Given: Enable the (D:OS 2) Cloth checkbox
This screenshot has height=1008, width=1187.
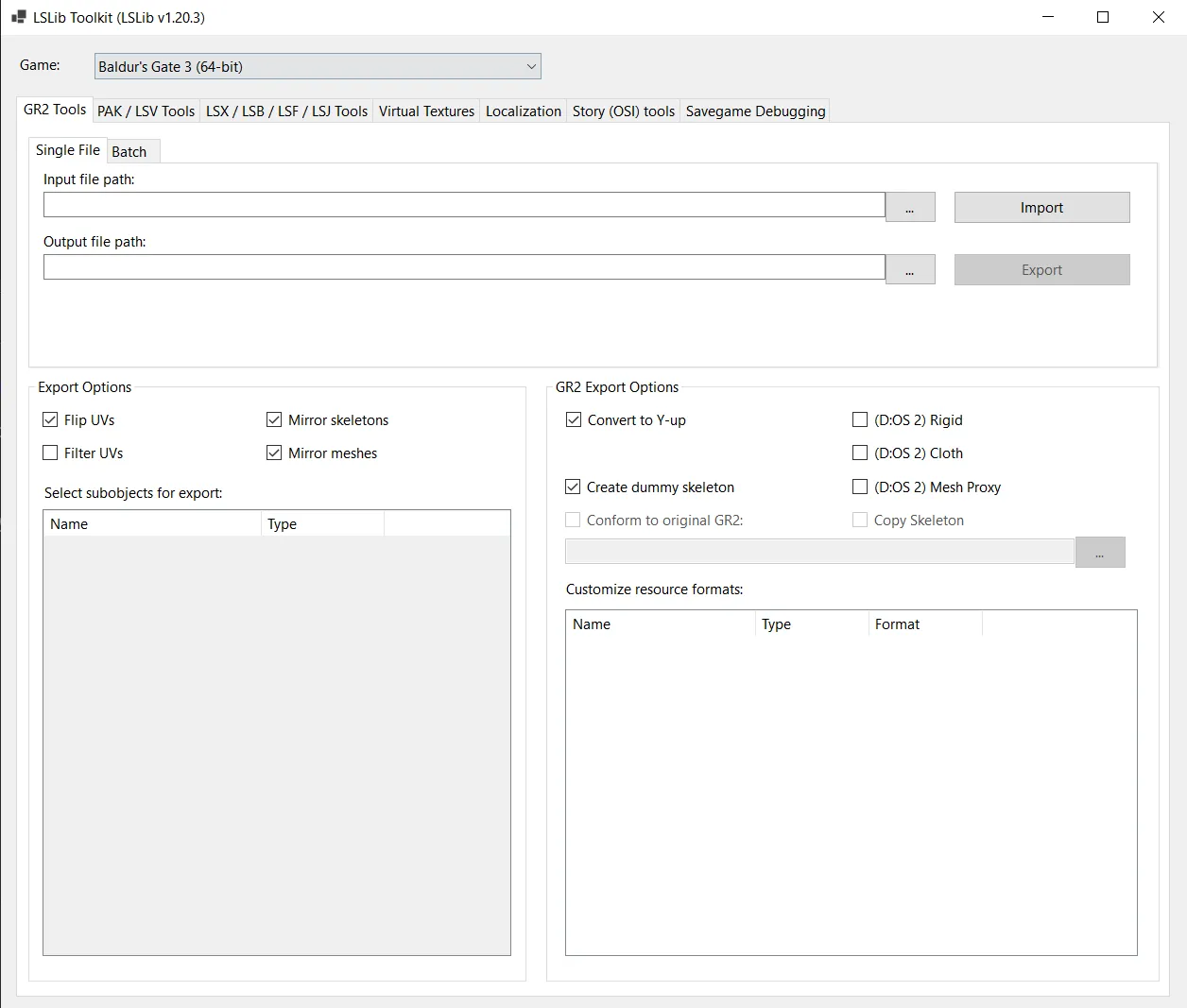Looking at the screenshot, I should (x=860, y=453).
